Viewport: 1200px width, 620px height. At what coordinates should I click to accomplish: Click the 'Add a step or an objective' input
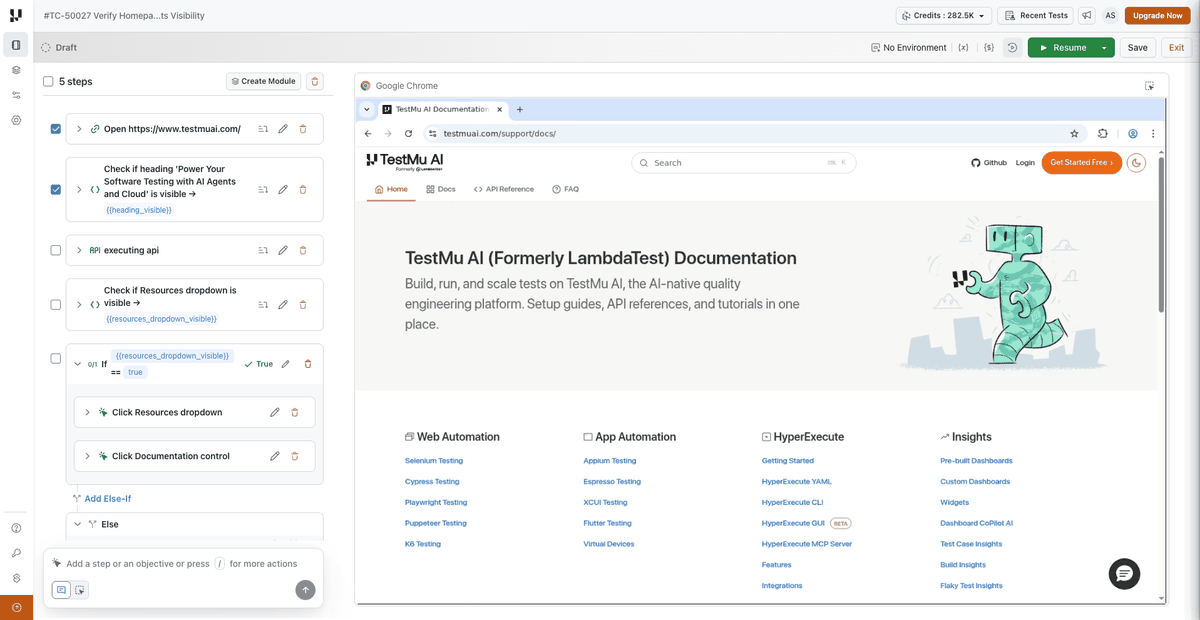click(182, 563)
